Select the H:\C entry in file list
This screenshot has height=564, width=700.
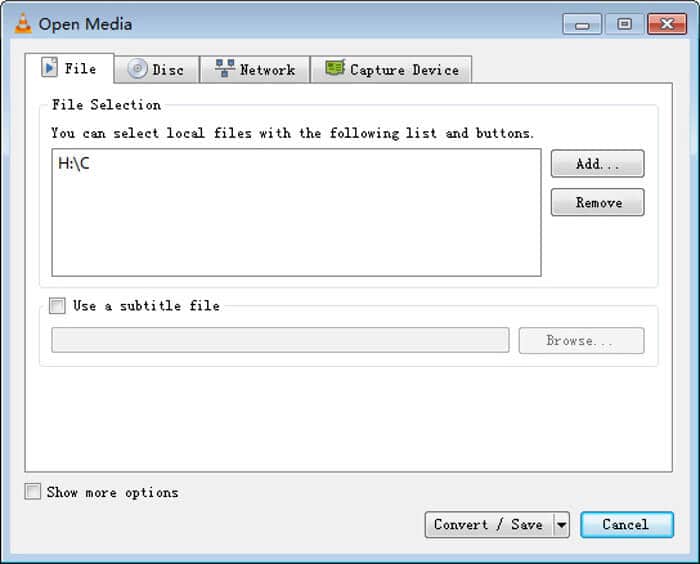coord(74,164)
